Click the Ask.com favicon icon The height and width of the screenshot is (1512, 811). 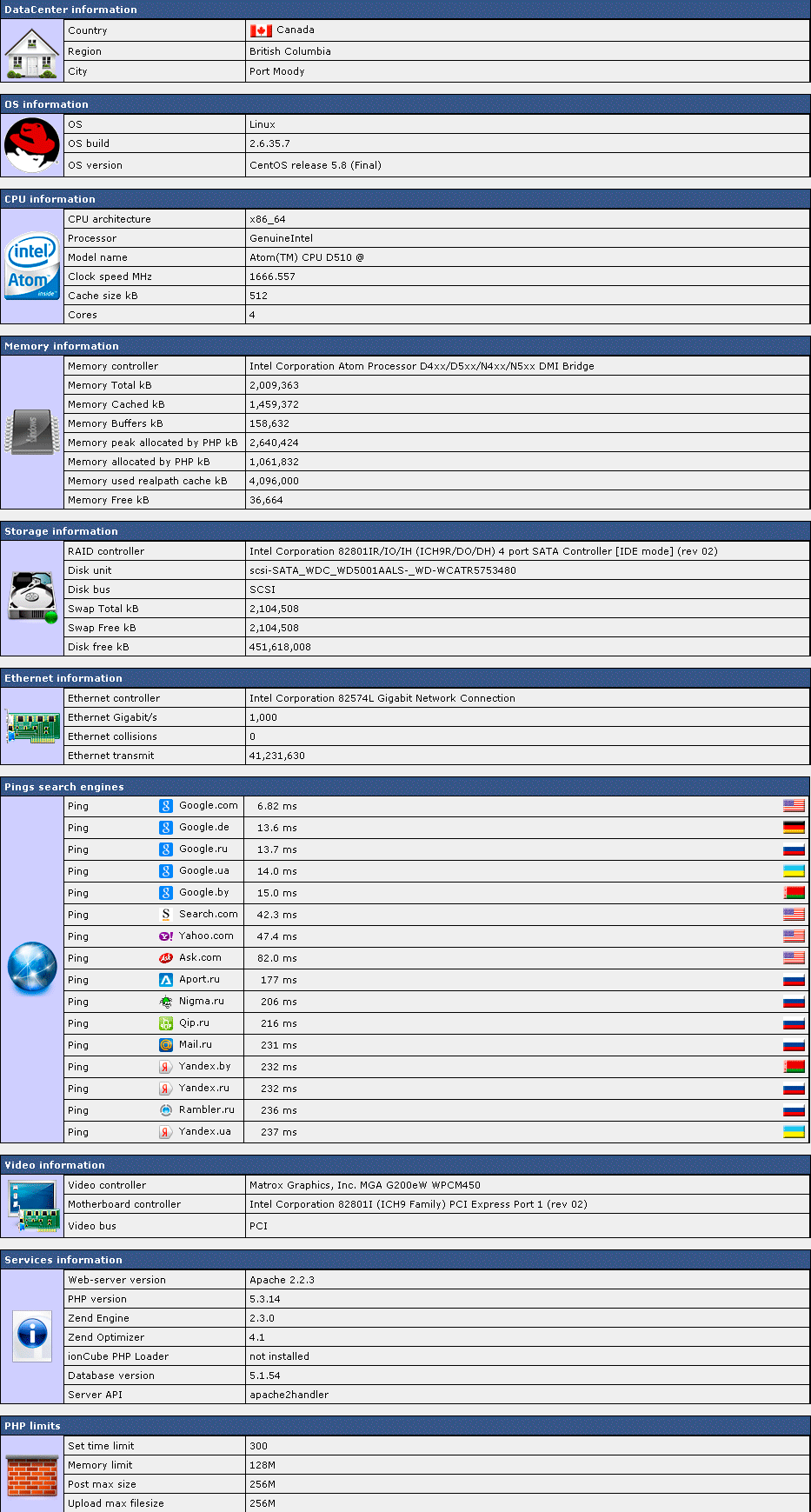pos(166,958)
